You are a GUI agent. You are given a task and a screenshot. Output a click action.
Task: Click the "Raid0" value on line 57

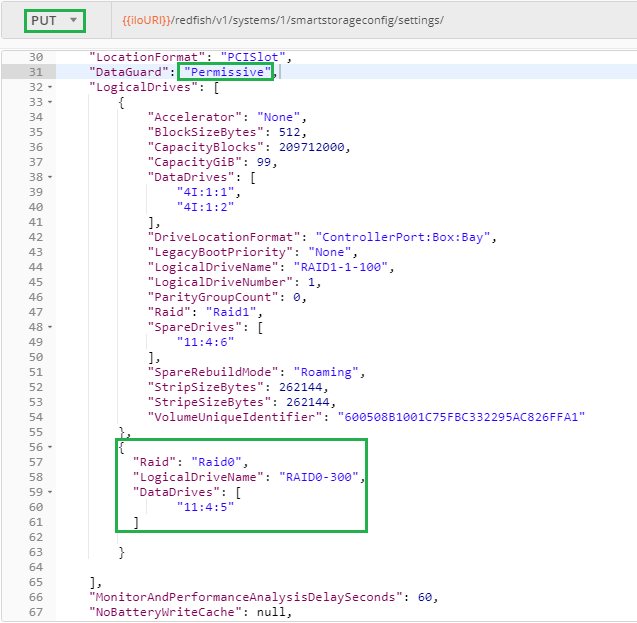(217, 463)
